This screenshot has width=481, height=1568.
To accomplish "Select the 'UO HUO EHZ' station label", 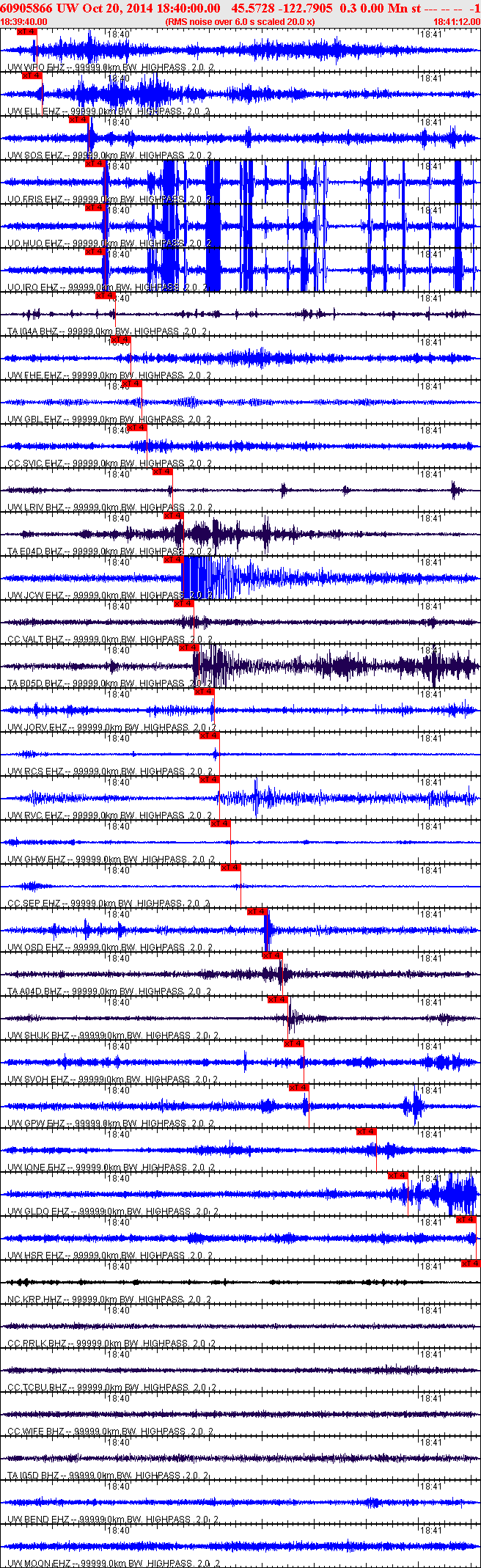I will [x=35, y=243].
